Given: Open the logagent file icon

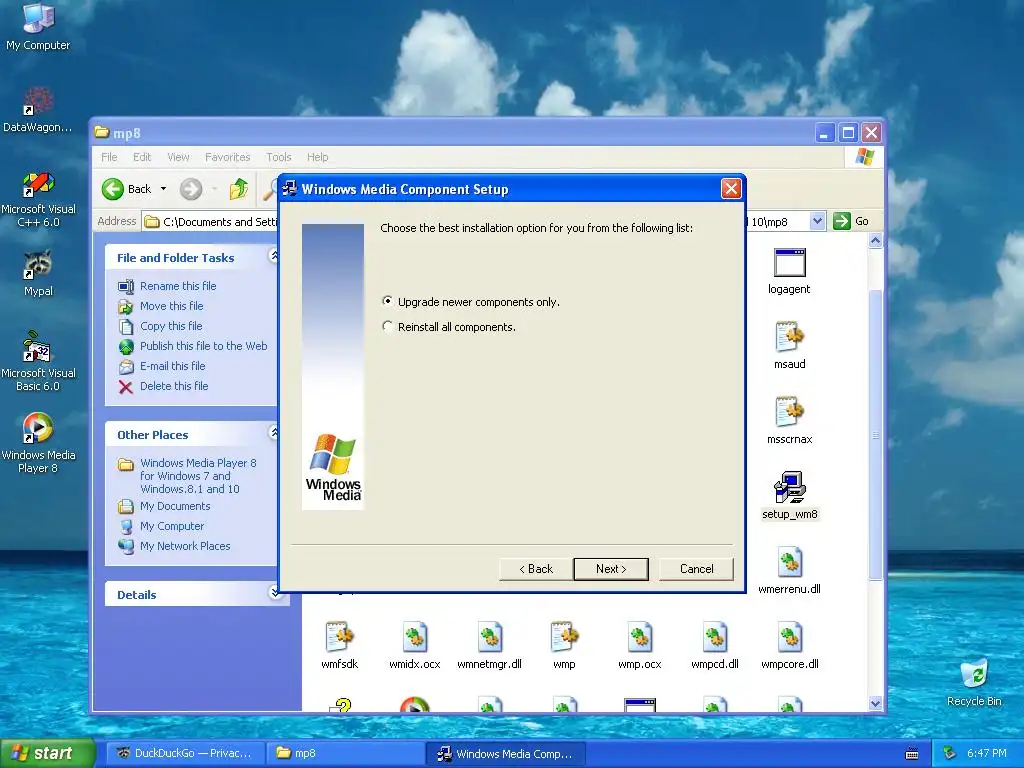Looking at the screenshot, I should (x=790, y=263).
